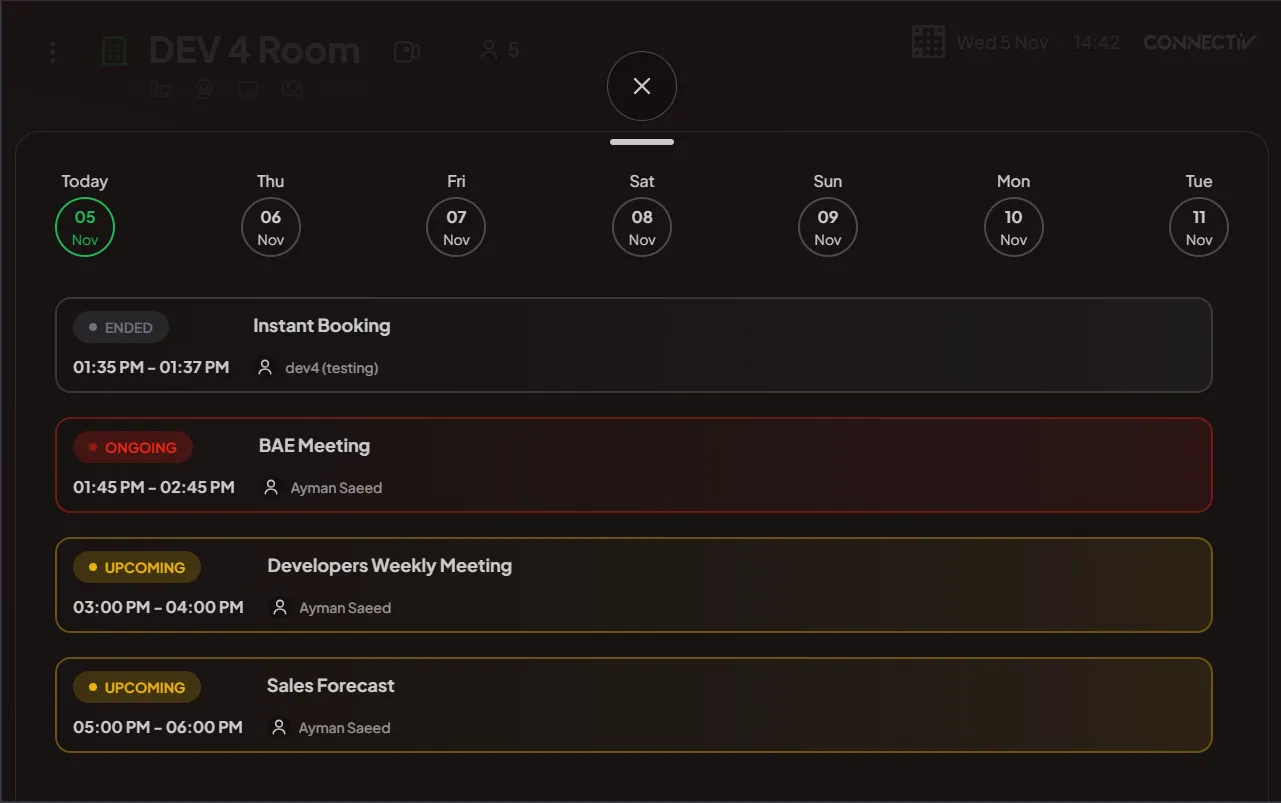The image size is (1281, 803).
Task: Click the calendar grid icon beside Wed 5 Nov
Action: pos(928,42)
